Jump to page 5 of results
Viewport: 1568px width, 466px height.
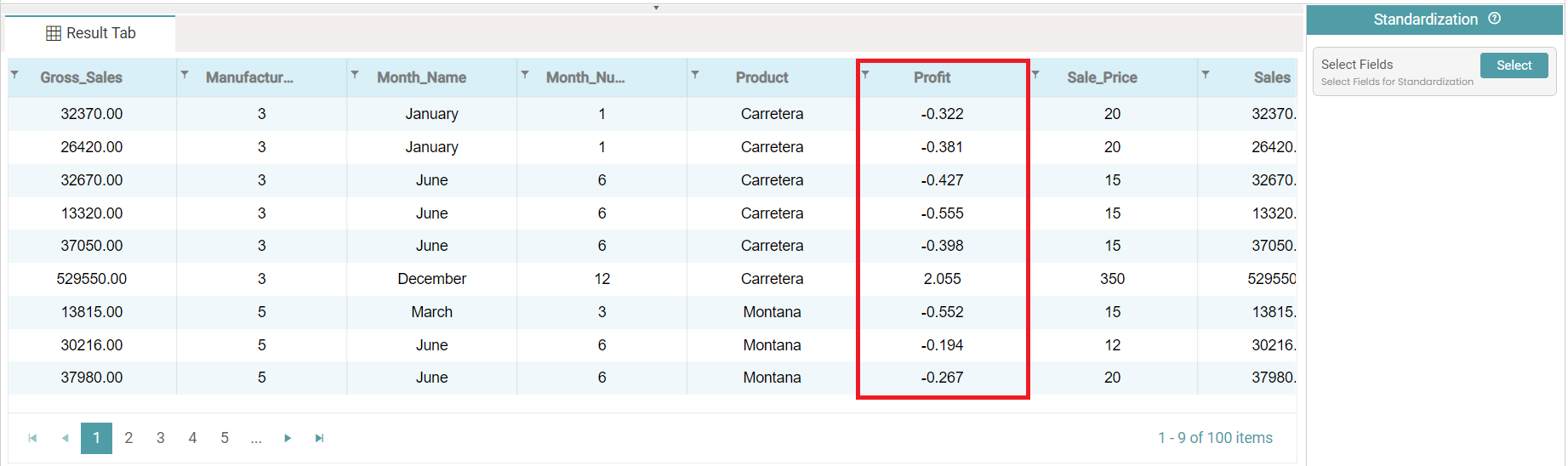coord(225,438)
